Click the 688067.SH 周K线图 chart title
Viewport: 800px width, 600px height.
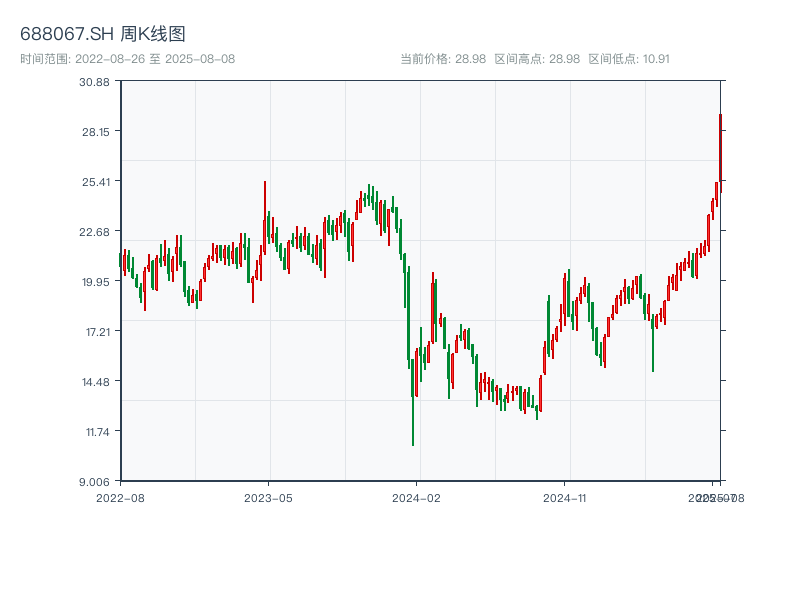pos(103,34)
